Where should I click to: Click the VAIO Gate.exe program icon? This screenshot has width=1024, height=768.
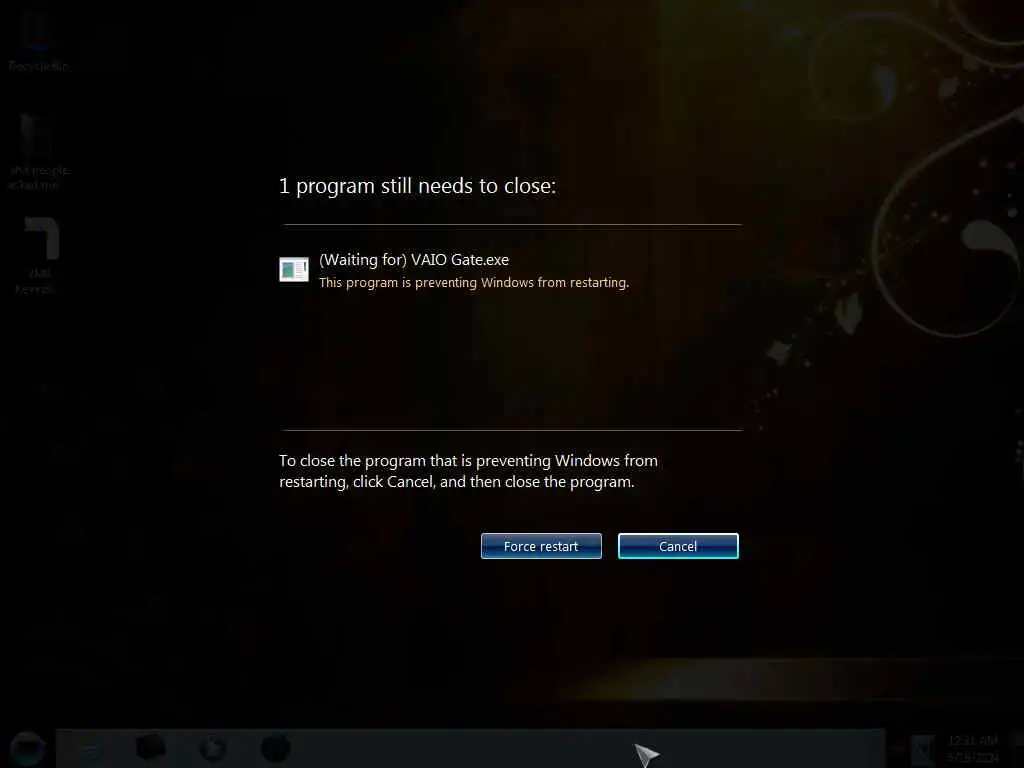(294, 269)
